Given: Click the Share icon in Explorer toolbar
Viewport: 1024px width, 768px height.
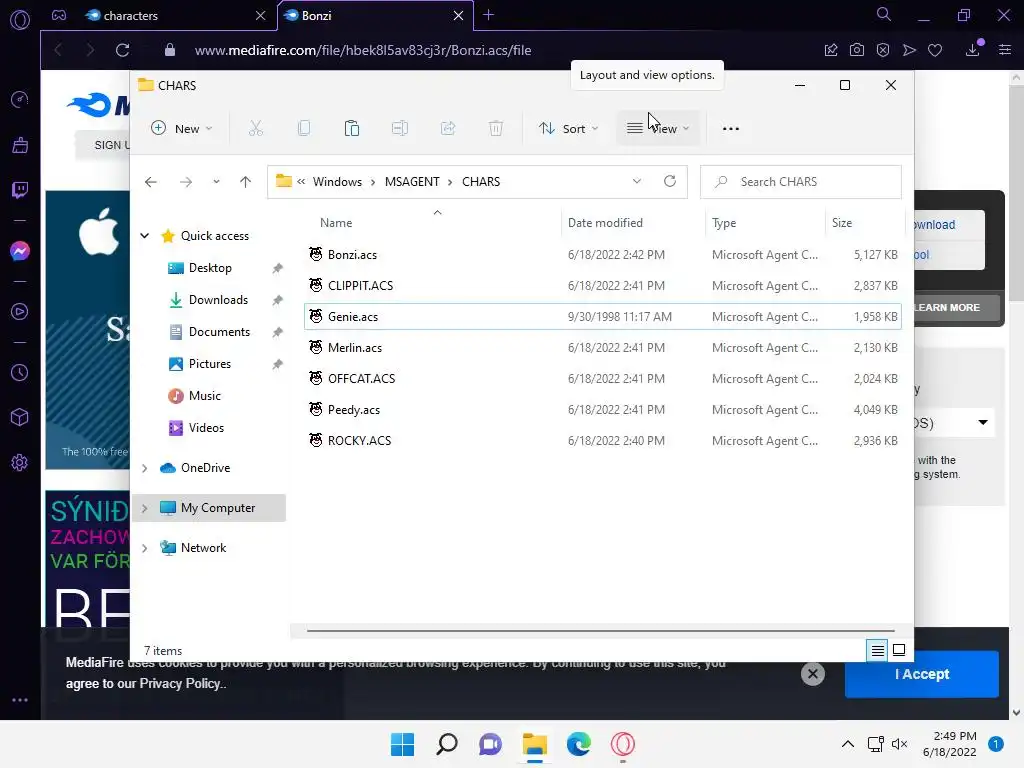Looking at the screenshot, I should pos(448,128).
